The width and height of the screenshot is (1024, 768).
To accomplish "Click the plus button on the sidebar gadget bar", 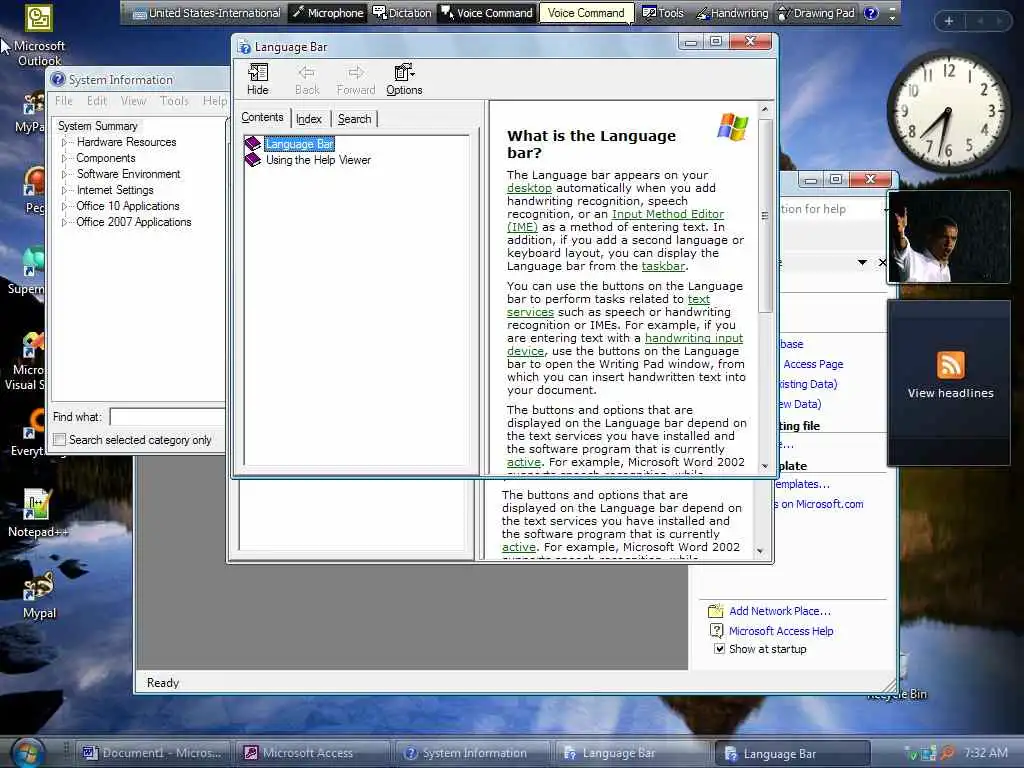I will point(948,21).
